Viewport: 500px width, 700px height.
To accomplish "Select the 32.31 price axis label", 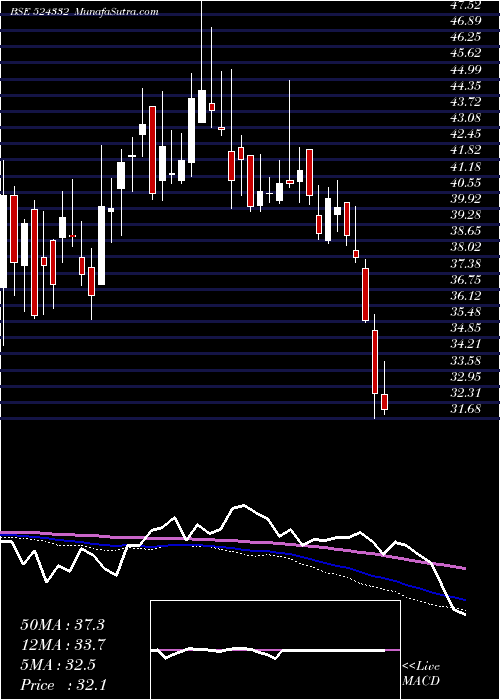I will [466, 393].
